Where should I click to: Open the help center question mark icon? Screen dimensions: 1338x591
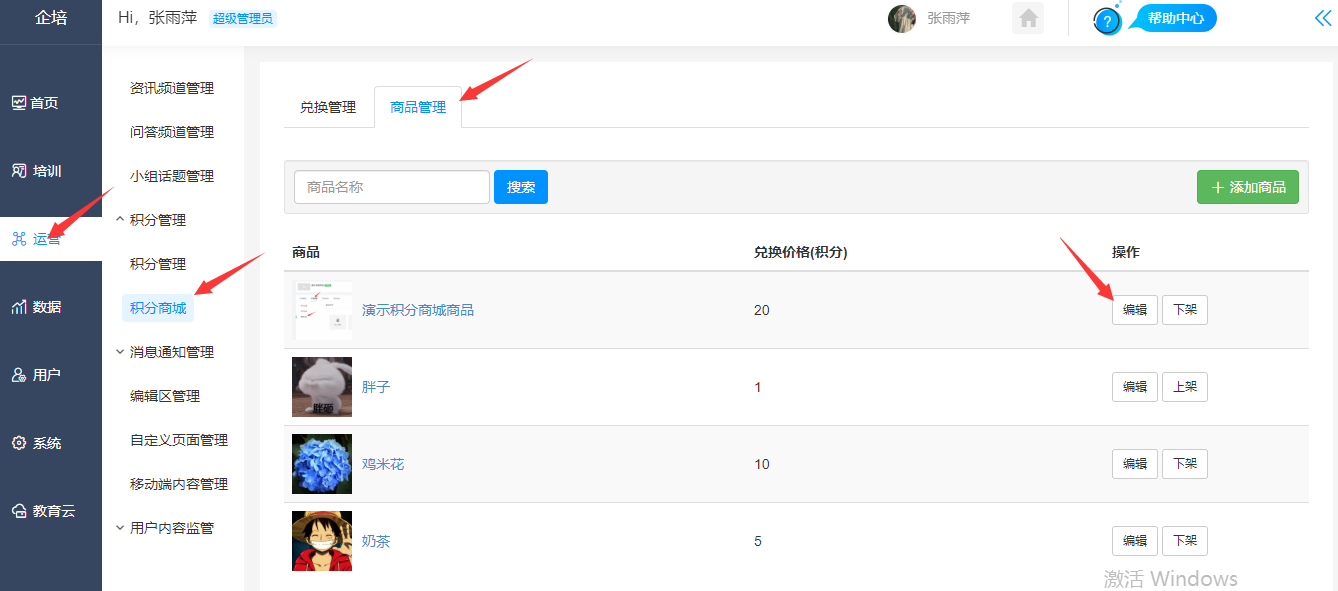pos(1107,20)
